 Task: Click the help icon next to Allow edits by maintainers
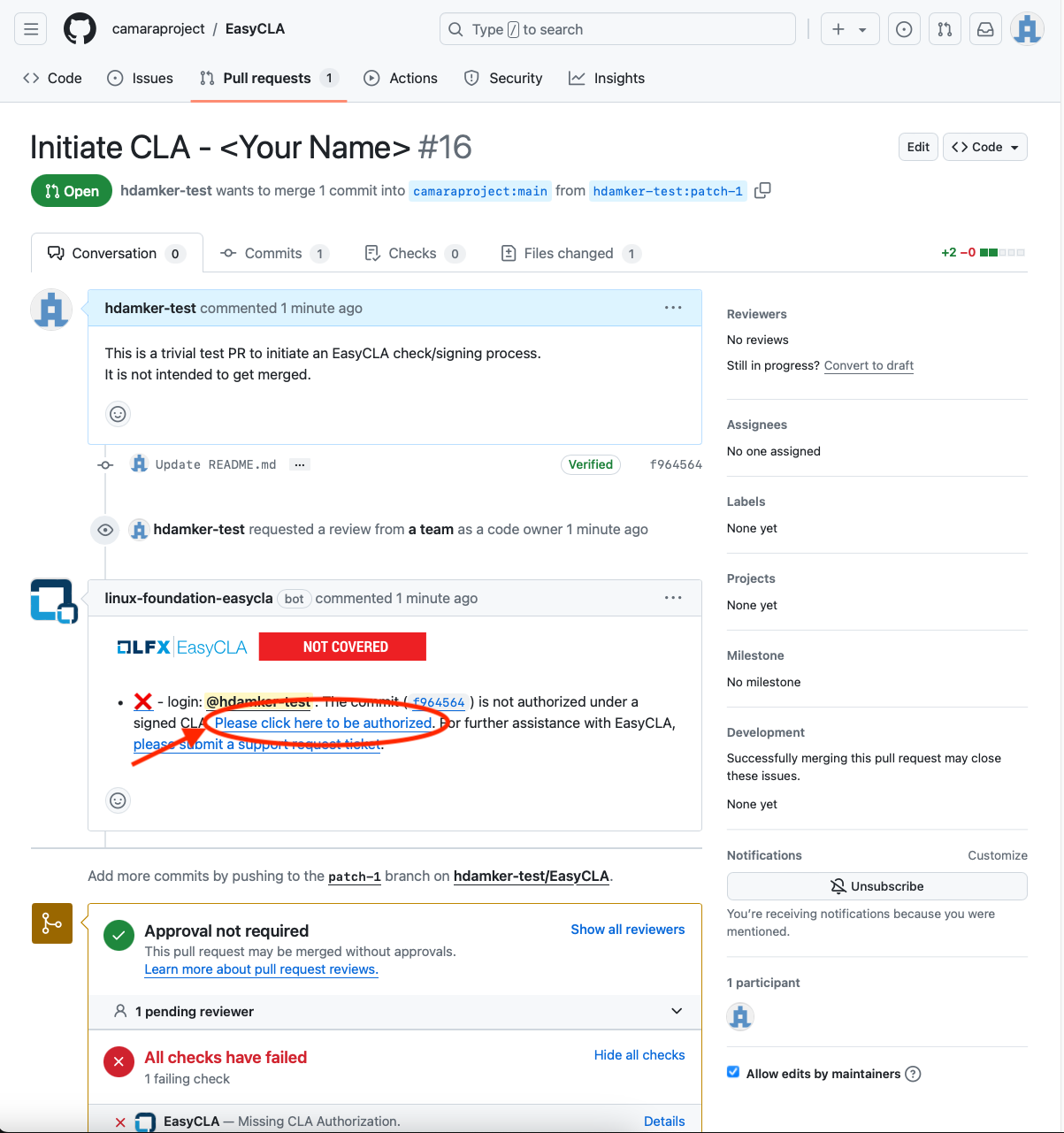click(x=914, y=1074)
